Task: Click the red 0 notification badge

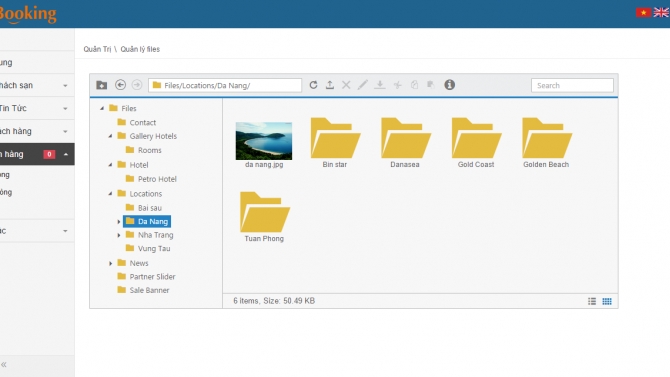Action: click(x=49, y=154)
